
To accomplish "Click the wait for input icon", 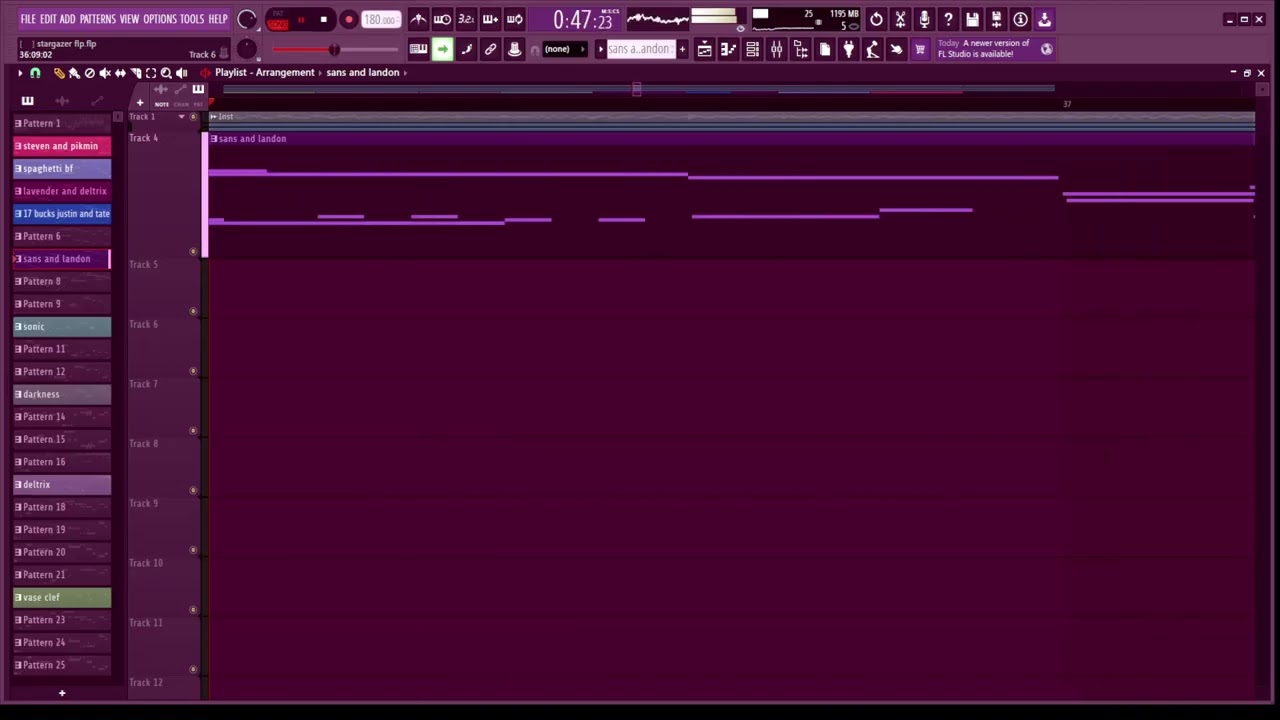I will point(442,19).
